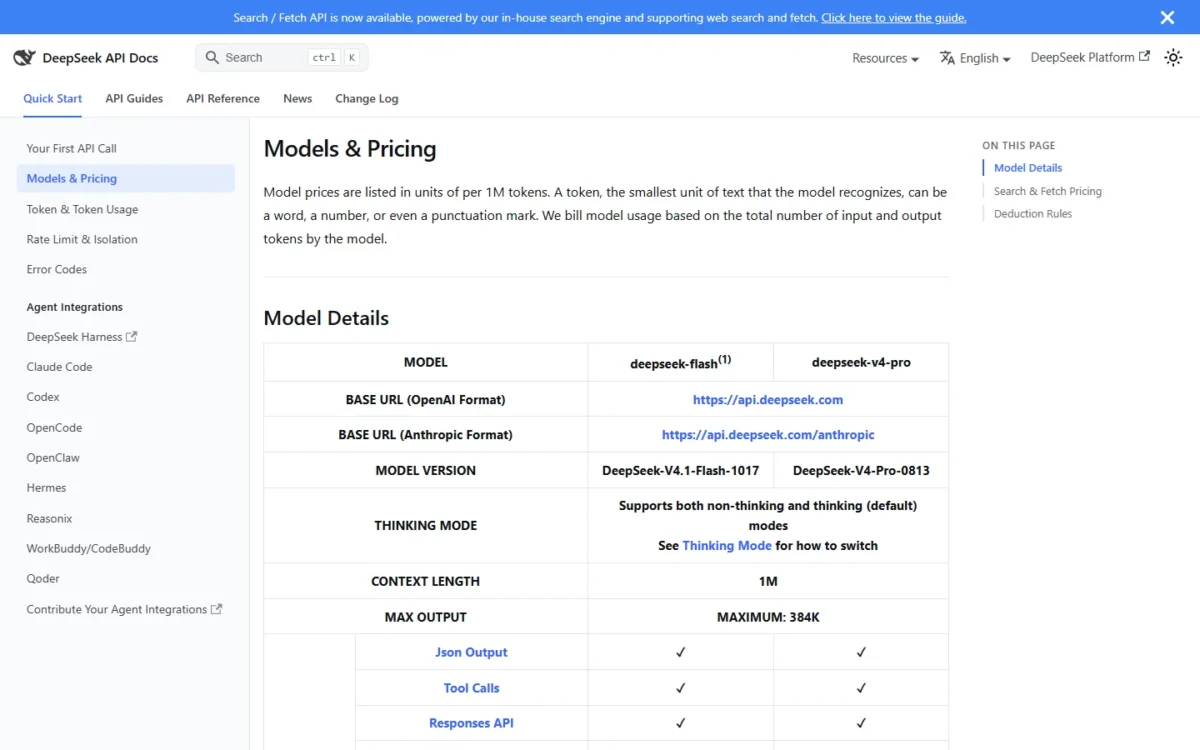Click the banner link to view the guide

[x=894, y=18]
